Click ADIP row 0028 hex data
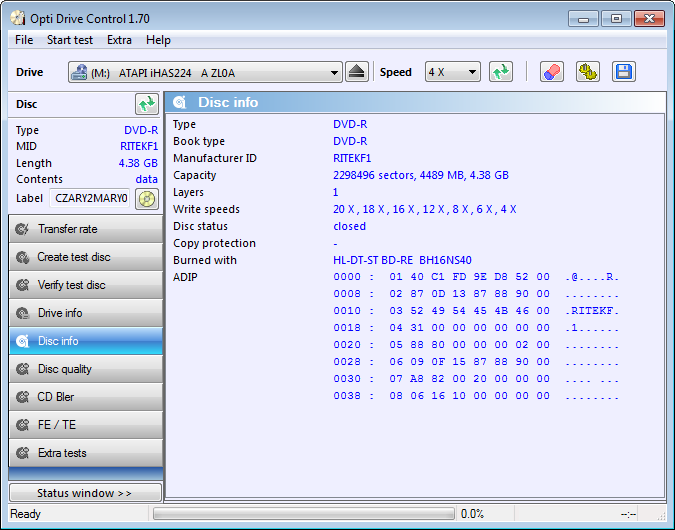Viewport: 675px width, 530px height. [x=470, y=362]
